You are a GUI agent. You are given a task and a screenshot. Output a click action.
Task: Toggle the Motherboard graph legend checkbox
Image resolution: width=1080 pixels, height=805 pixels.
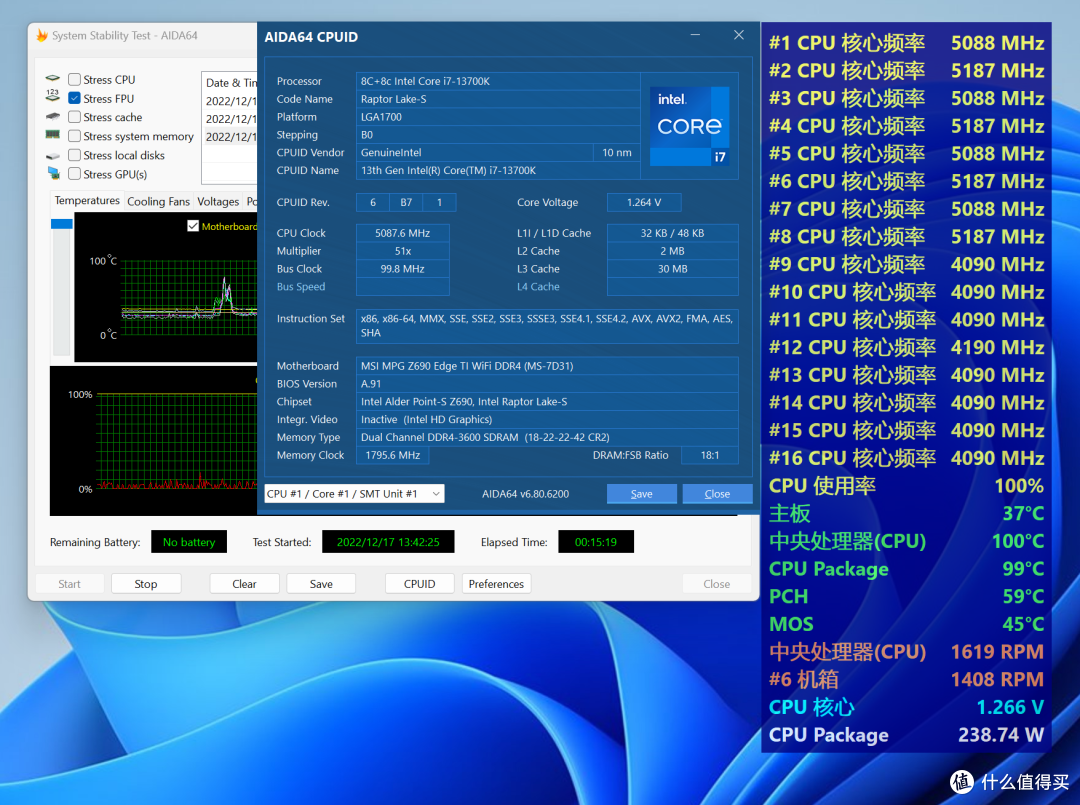tap(193, 226)
